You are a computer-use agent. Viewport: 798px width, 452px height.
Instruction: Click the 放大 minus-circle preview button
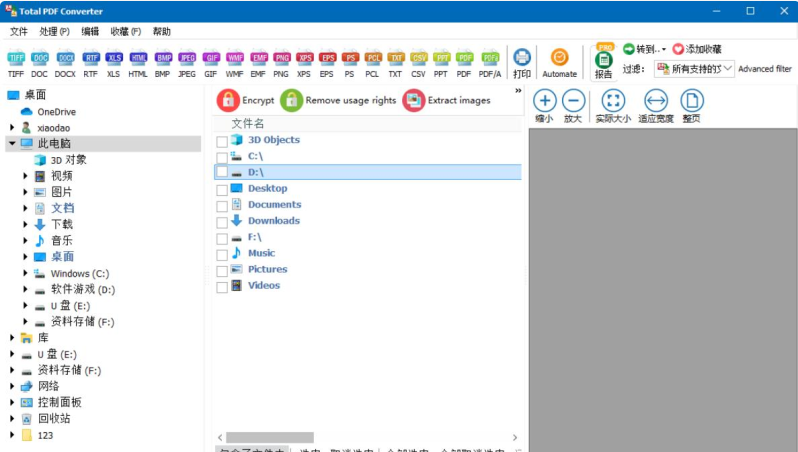[573, 106]
